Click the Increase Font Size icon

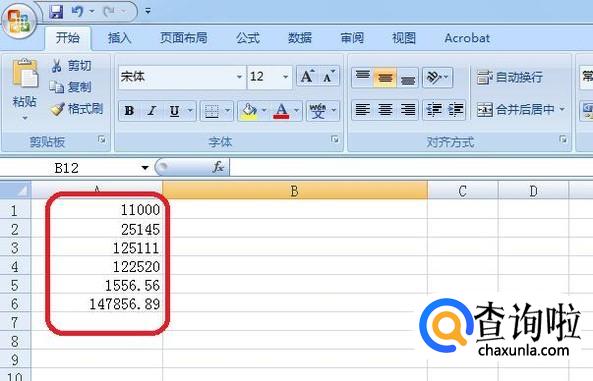(307, 76)
